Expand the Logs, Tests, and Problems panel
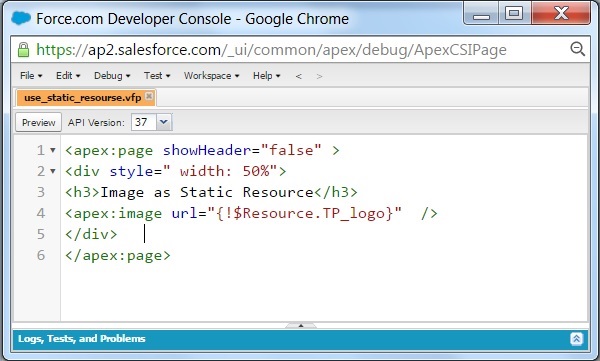 (577, 339)
